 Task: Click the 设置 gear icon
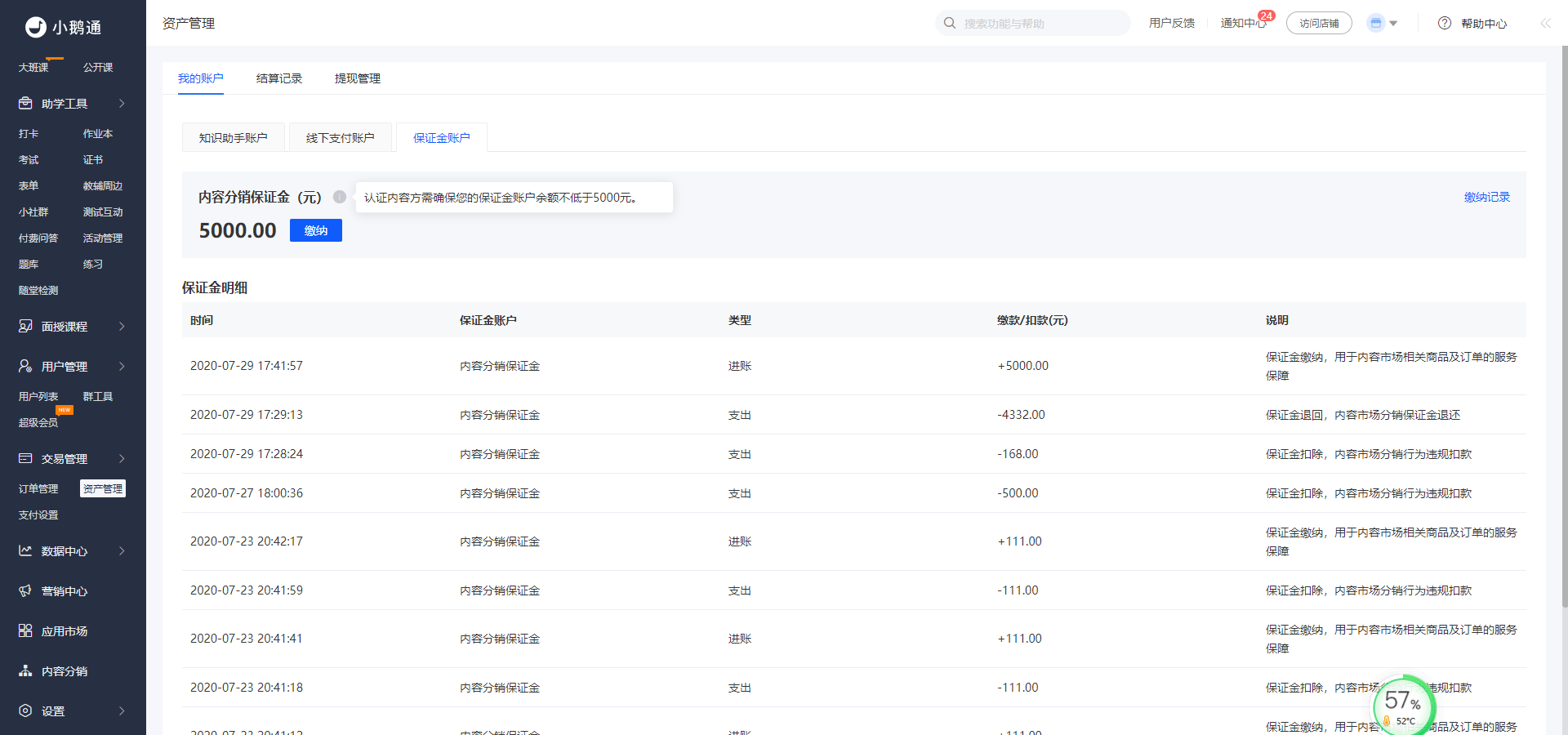[25, 711]
